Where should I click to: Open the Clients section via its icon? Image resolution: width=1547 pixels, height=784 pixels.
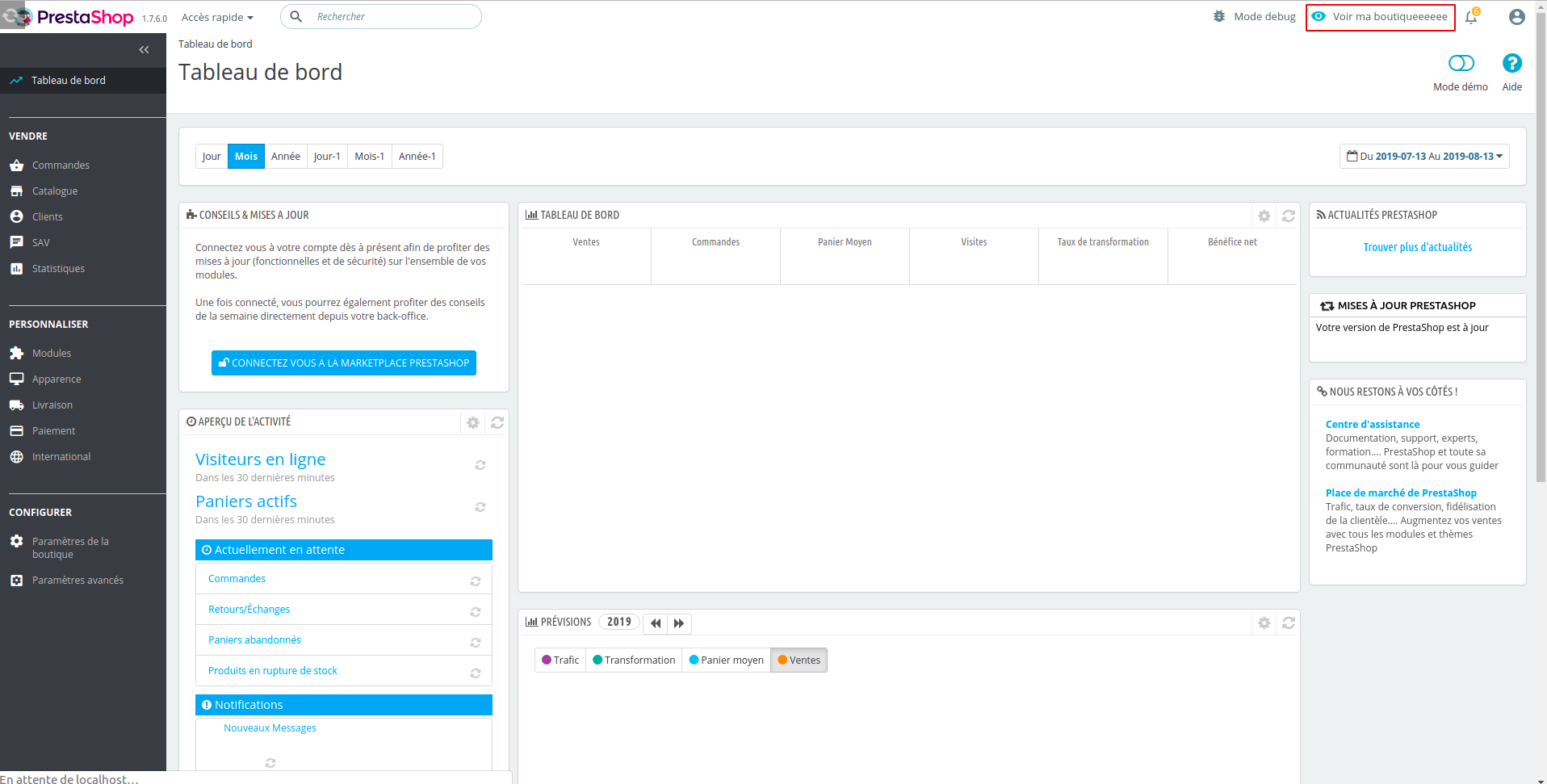pyautogui.click(x=17, y=216)
